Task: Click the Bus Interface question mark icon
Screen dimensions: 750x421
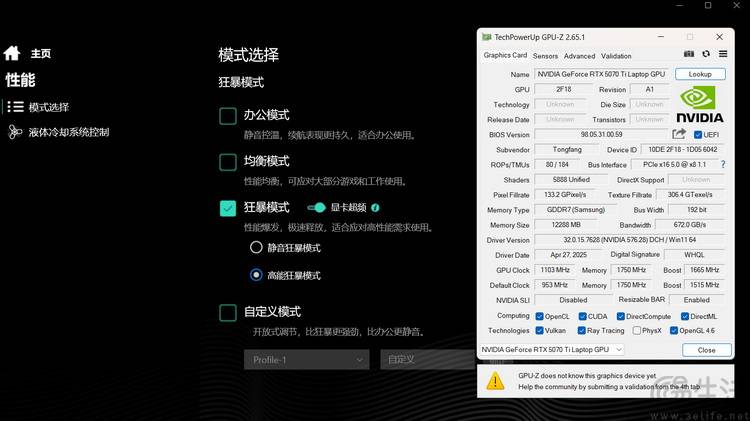Action: pos(723,164)
